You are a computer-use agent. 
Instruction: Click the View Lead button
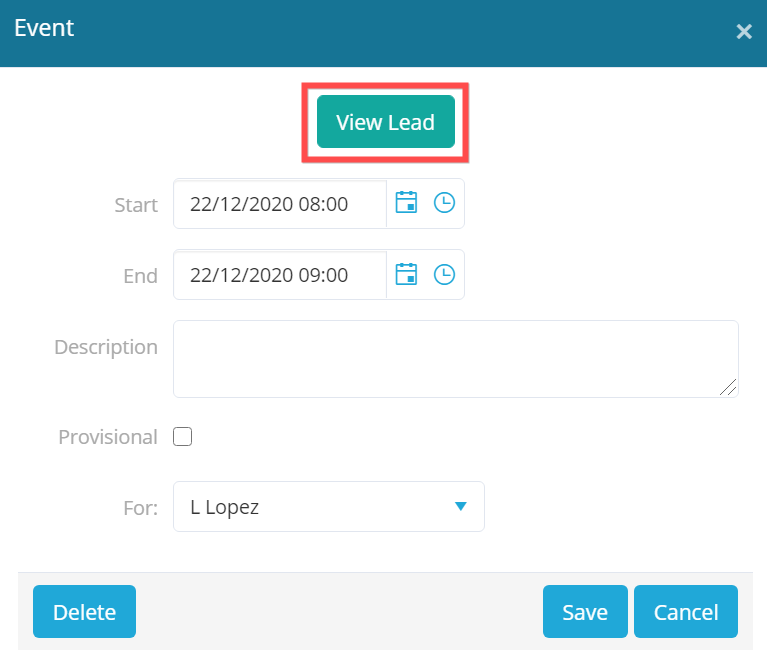tap(385, 122)
